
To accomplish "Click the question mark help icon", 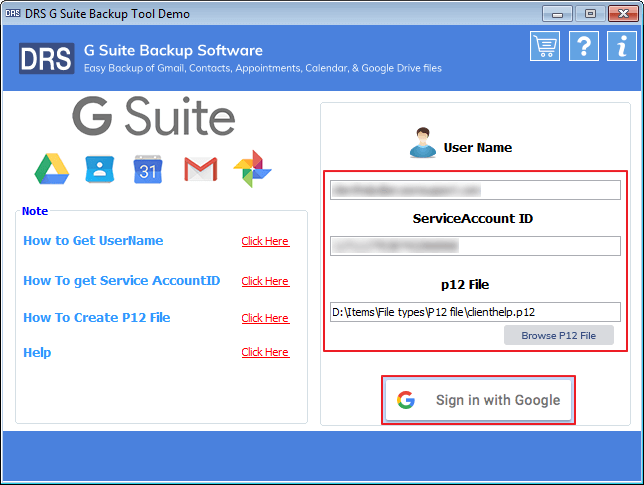I will 584,46.
